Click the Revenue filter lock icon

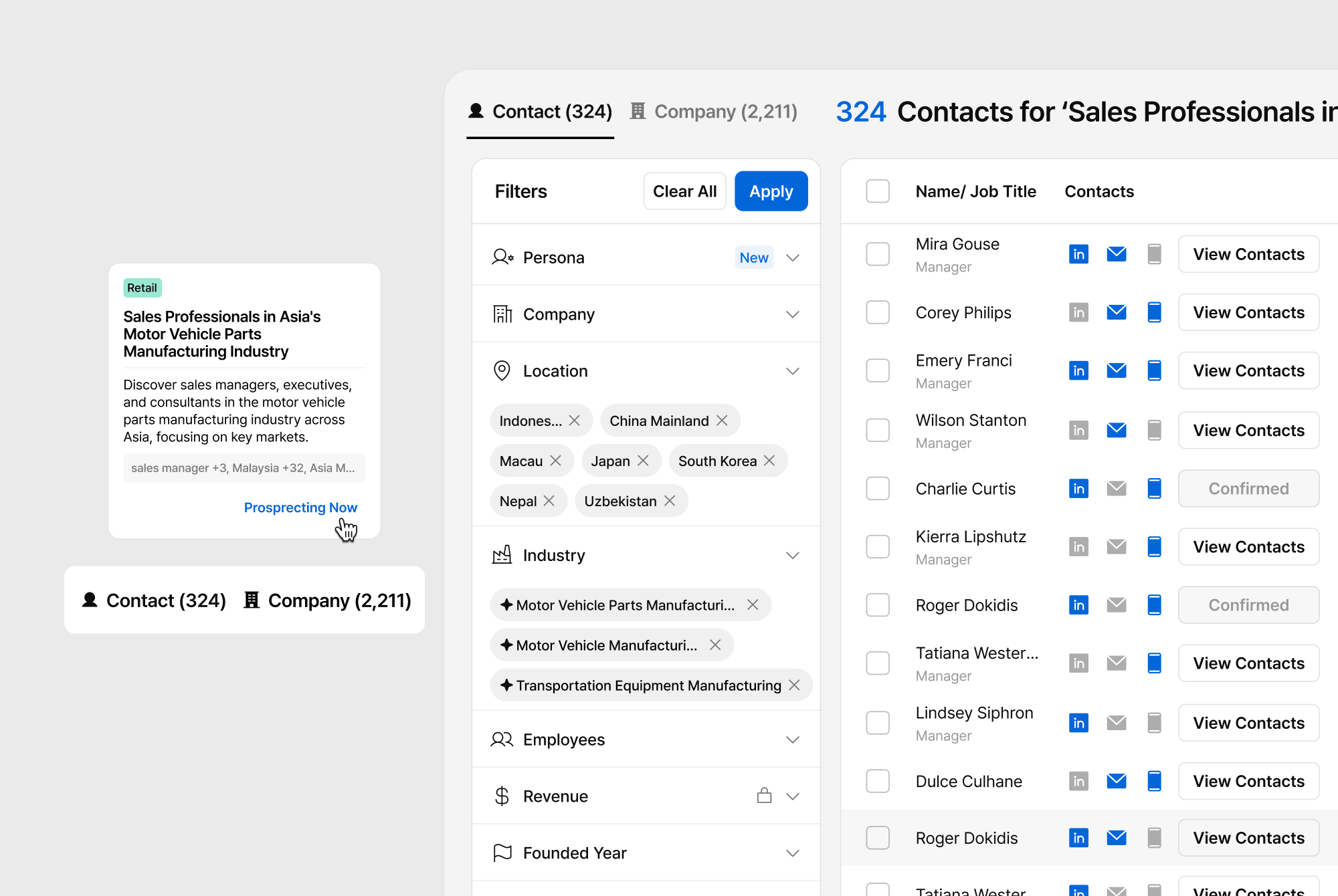pos(764,796)
